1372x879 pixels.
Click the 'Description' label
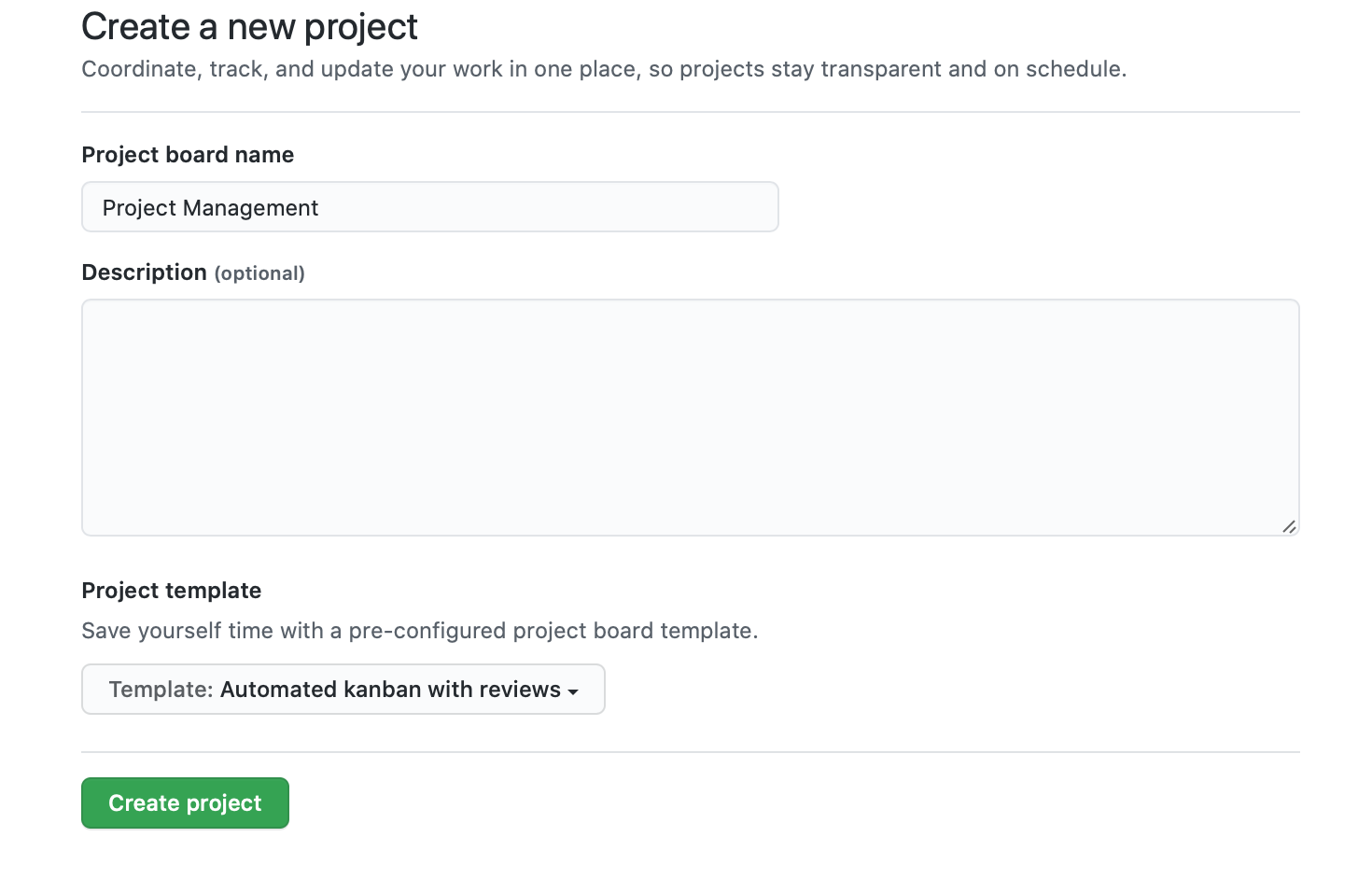tap(145, 272)
